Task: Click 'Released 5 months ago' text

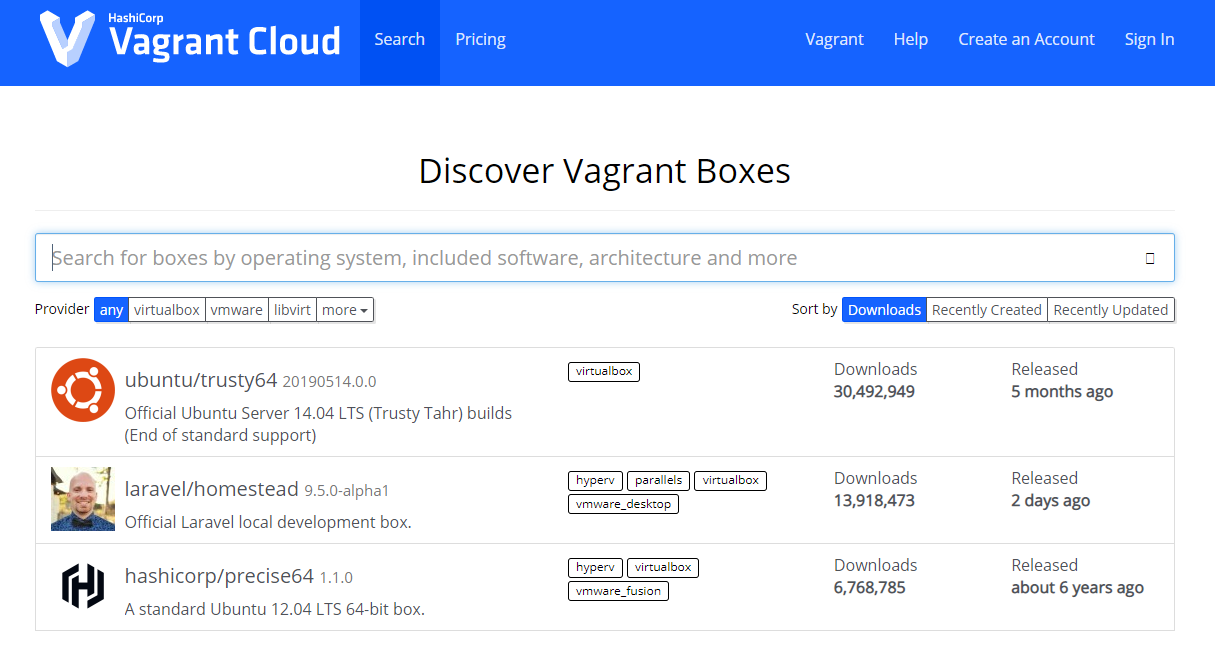Action: 1062,381
